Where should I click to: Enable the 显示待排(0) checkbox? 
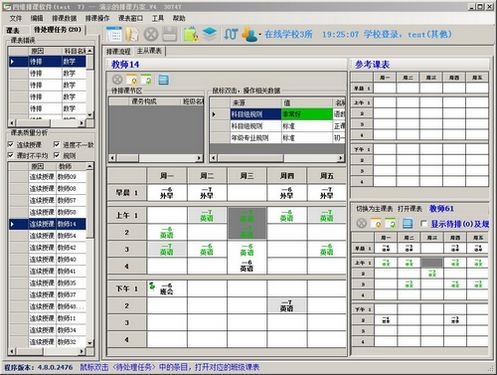(x=424, y=224)
